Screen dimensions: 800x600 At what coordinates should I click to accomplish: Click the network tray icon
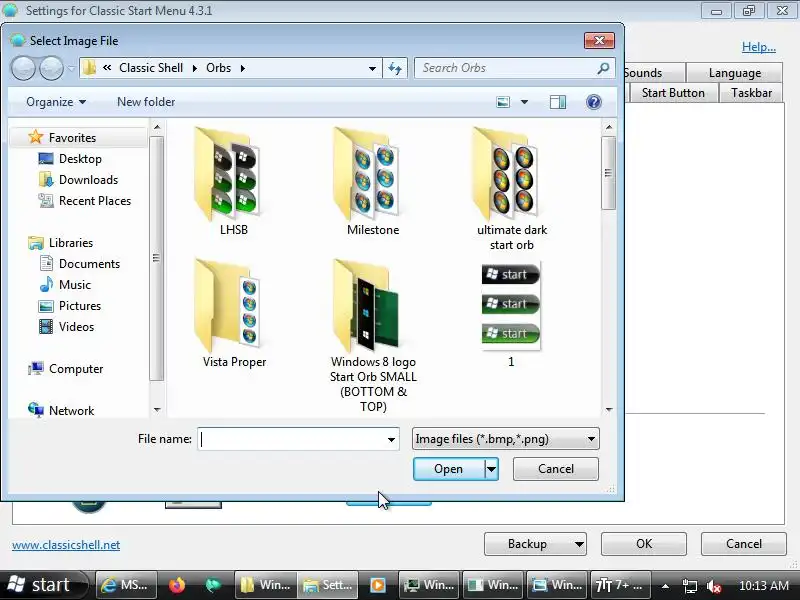(690, 586)
